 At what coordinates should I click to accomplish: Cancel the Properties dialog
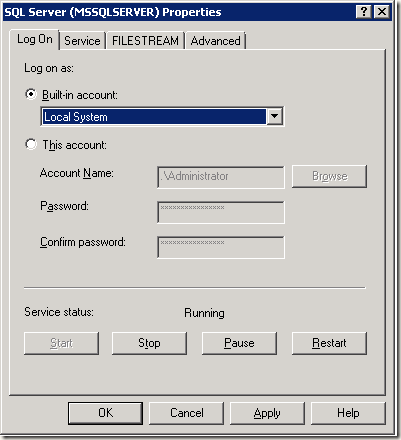click(186, 413)
